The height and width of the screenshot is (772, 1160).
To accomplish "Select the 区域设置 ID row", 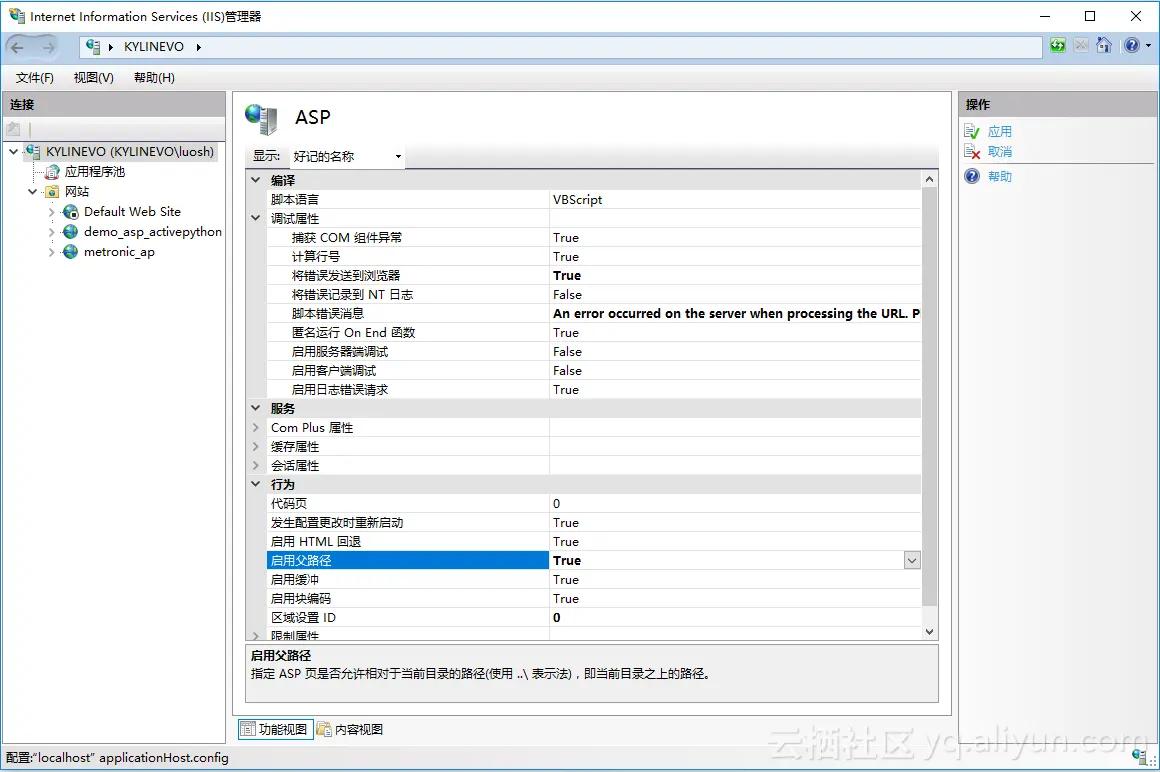I will coord(594,617).
